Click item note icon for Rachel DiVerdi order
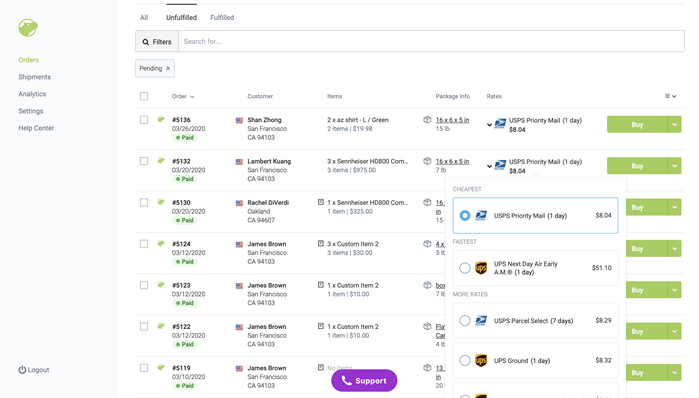 pos(321,202)
